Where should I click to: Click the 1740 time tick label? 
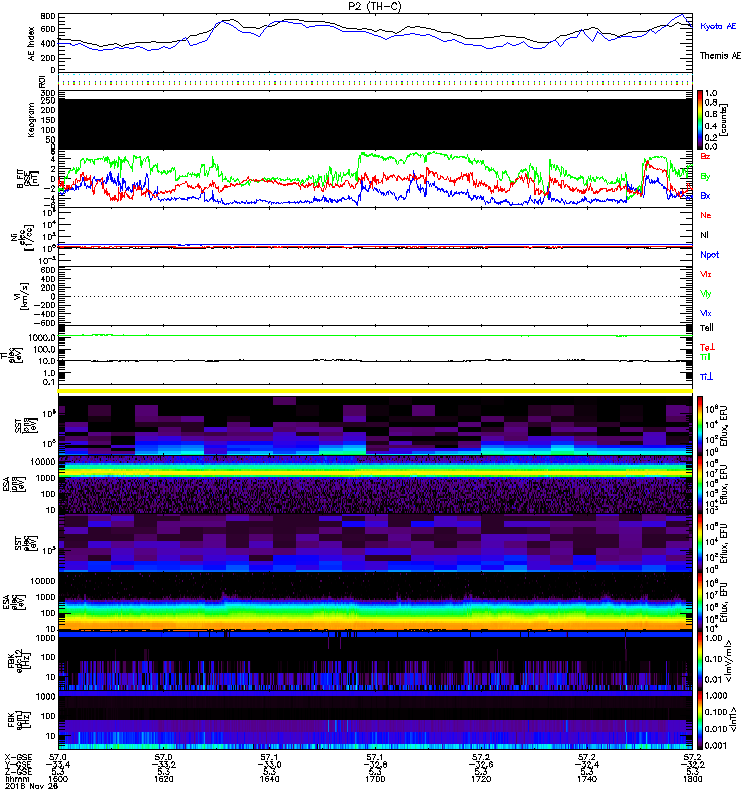point(587,779)
